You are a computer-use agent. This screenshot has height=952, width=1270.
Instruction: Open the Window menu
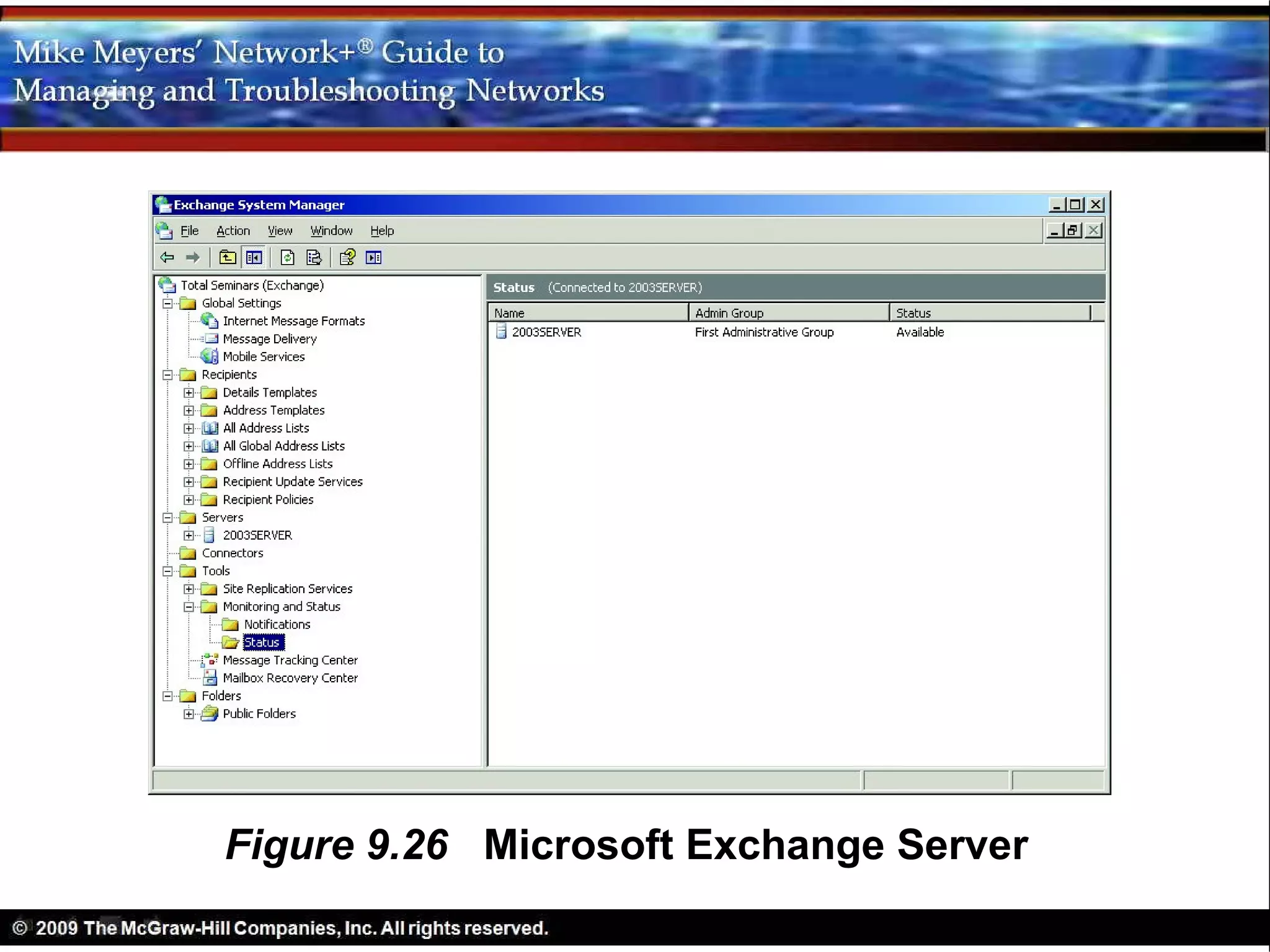(x=331, y=231)
